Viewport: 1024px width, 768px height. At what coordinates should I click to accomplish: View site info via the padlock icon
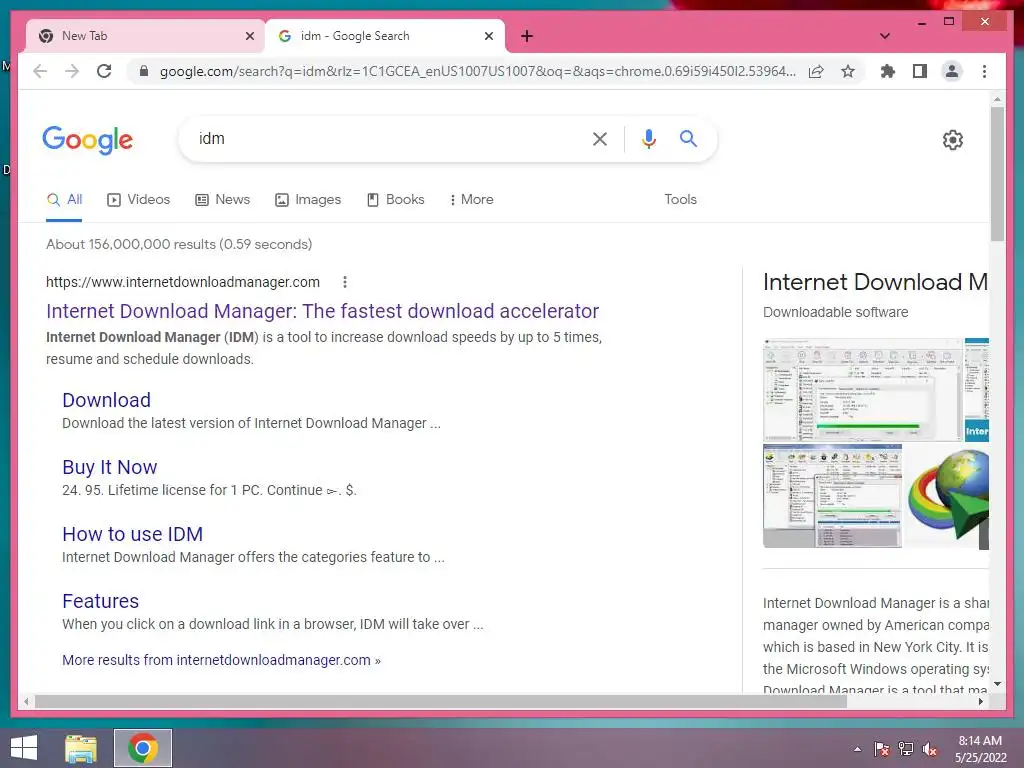coord(144,71)
